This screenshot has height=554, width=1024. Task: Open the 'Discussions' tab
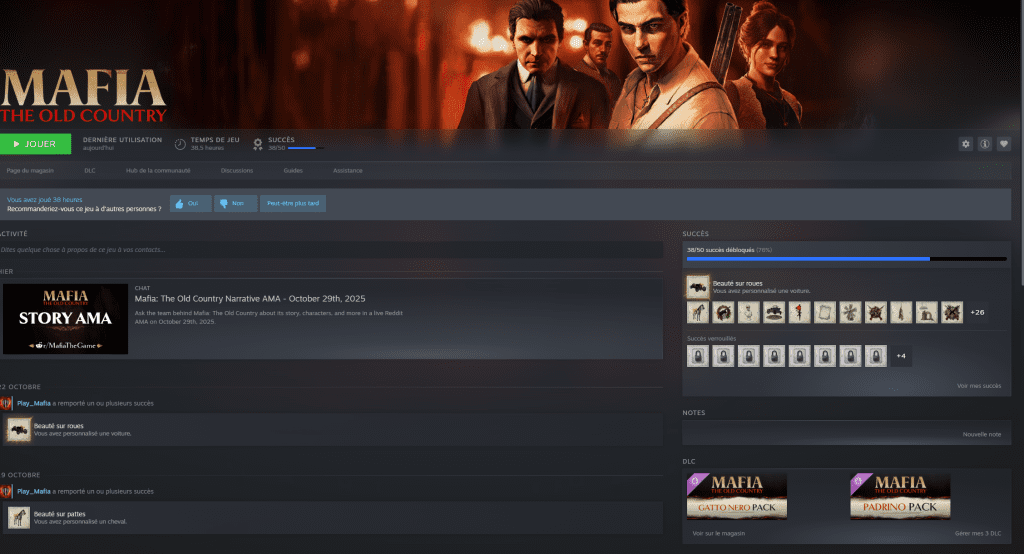[x=236, y=171]
